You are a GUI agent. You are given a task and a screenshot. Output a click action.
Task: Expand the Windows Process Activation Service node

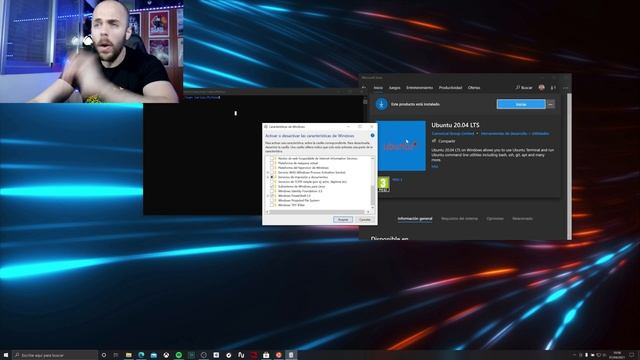[x=268, y=172]
